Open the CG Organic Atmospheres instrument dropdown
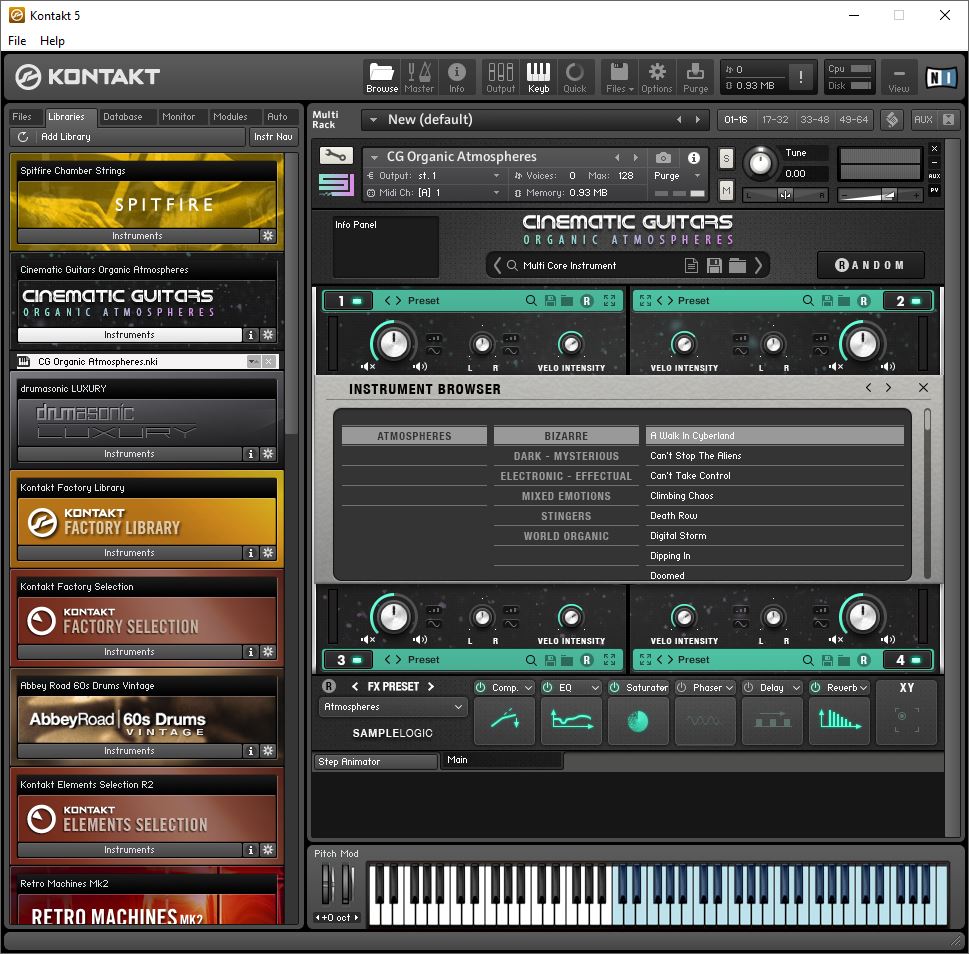 (x=373, y=158)
